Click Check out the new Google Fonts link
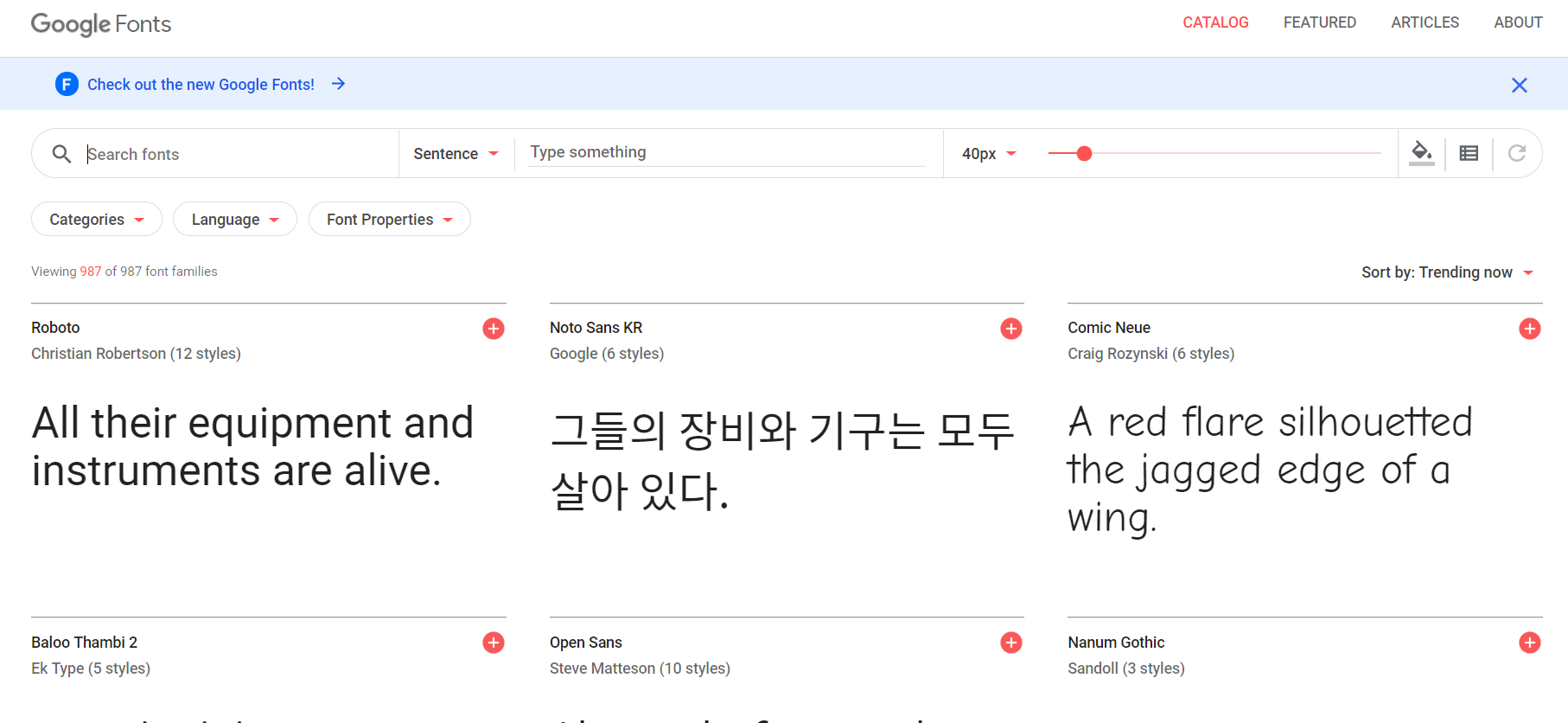Image resolution: width=1568 pixels, height=723 pixels. point(201,84)
